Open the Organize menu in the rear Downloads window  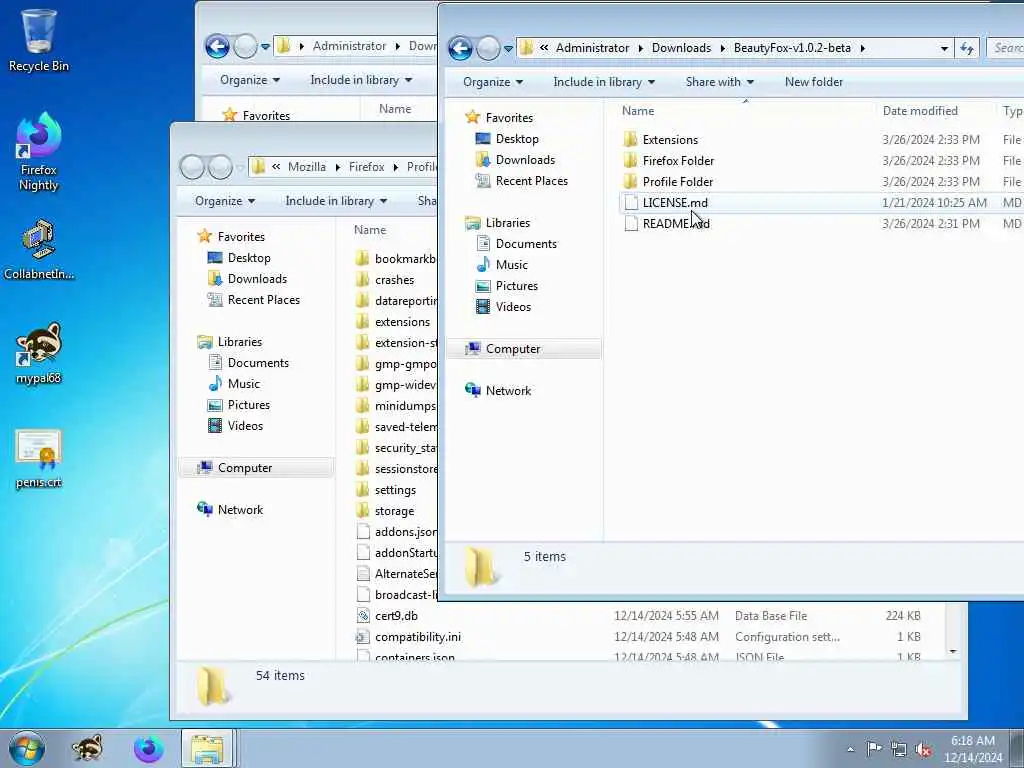click(x=249, y=80)
